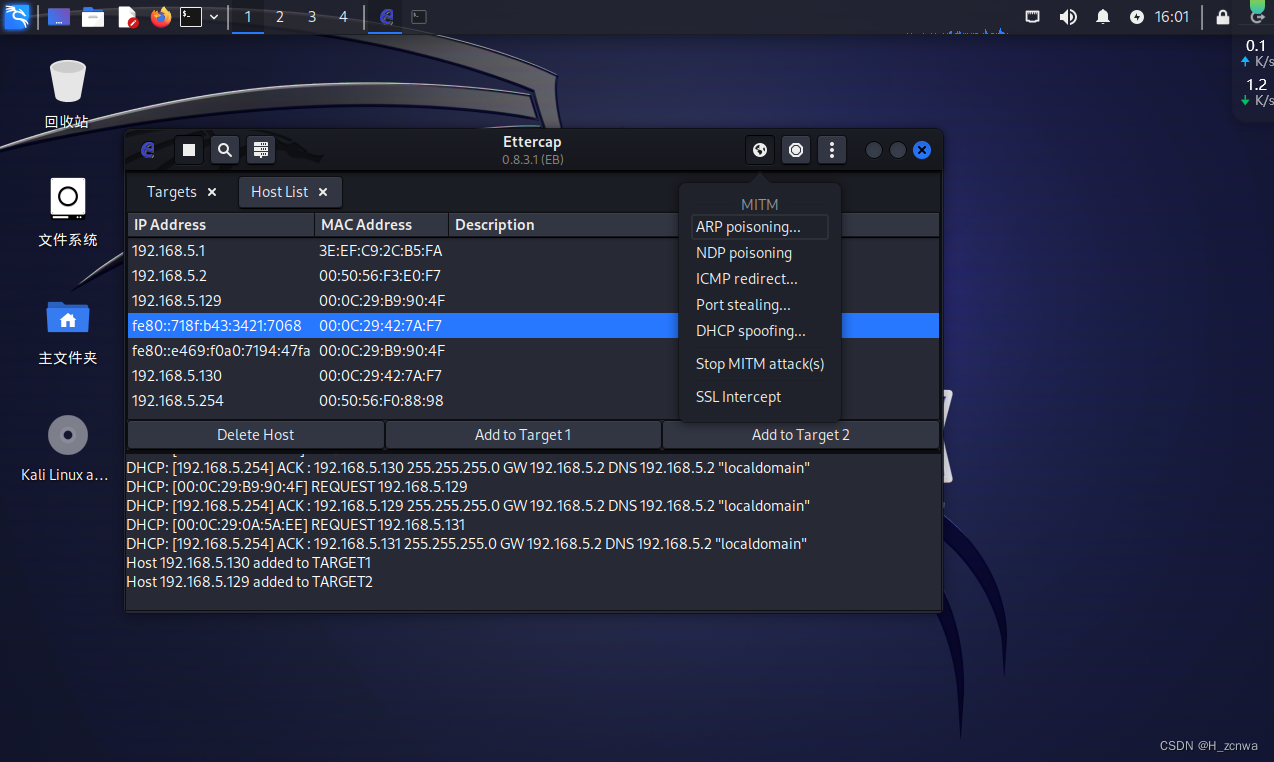Click the Add to Target 1 button
This screenshot has width=1274, height=762.
coord(523,435)
